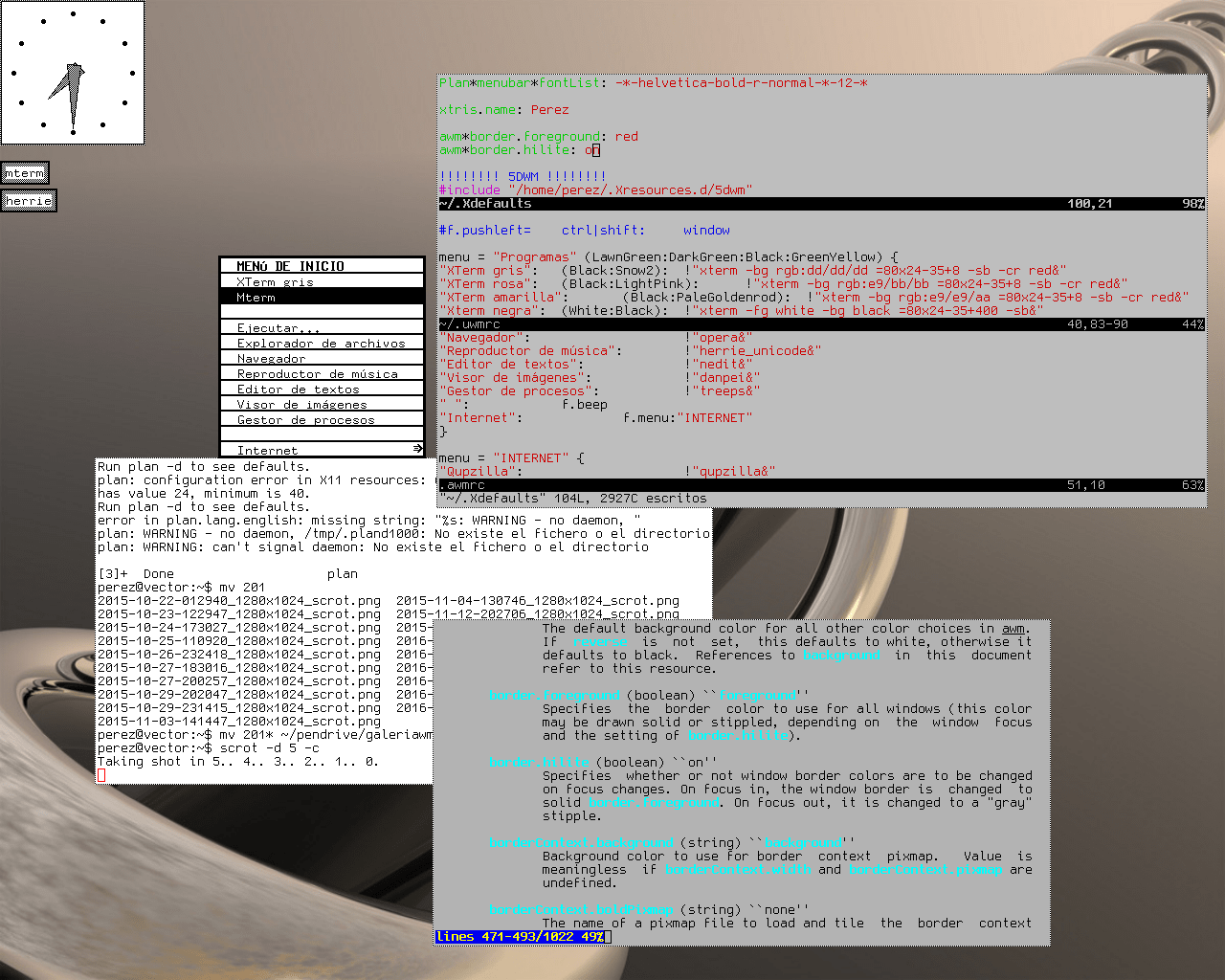This screenshot has width=1225, height=980.
Task: Click filename 2015-11-03-141447_1280x1024_scrot.png in terminal
Action: click(x=239, y=722)
